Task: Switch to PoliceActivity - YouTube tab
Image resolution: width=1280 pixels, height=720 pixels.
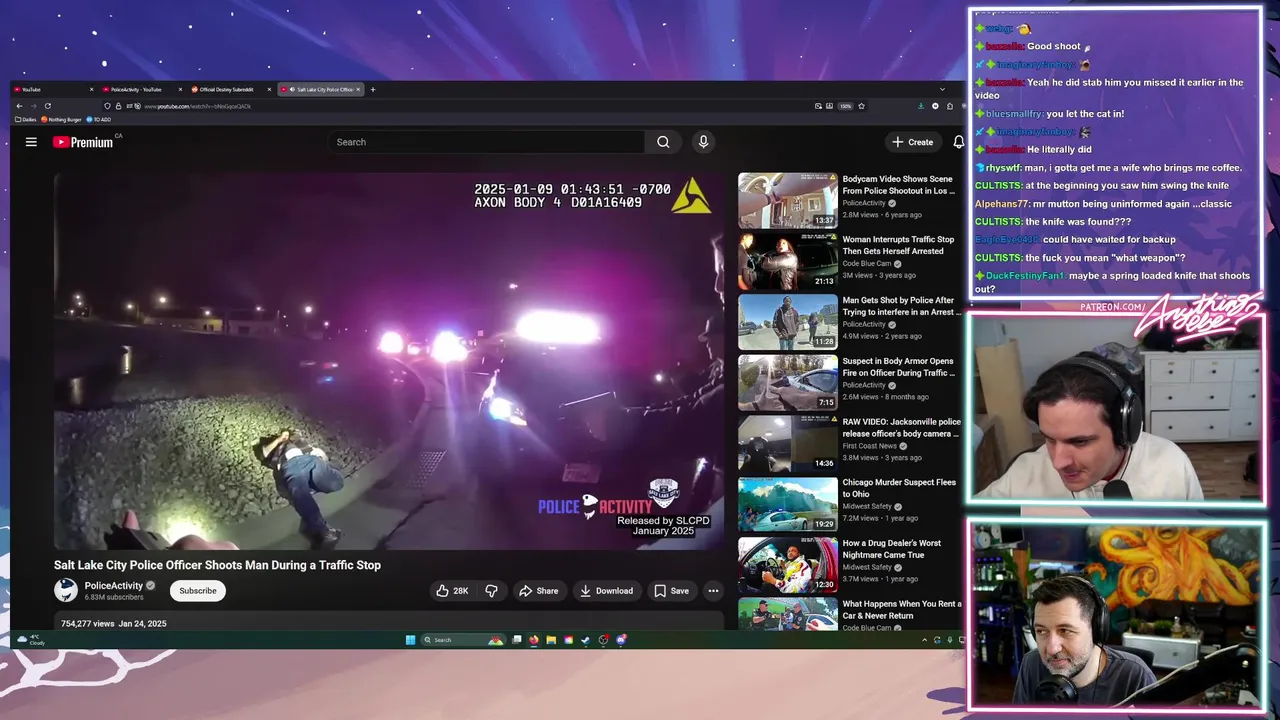Action: pyautogui.click(x=143, y=89)
